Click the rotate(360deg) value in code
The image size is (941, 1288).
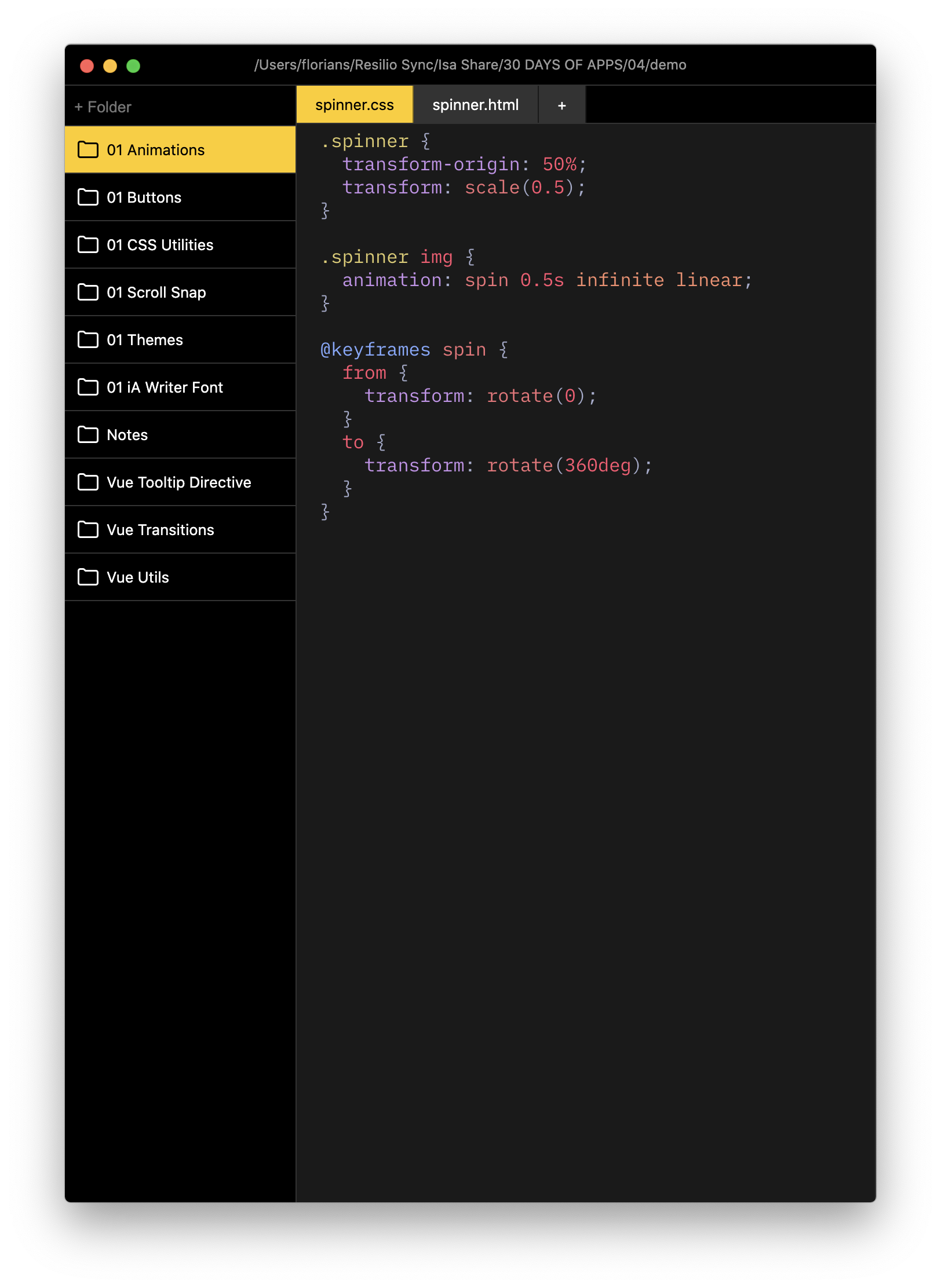point(568,466)
